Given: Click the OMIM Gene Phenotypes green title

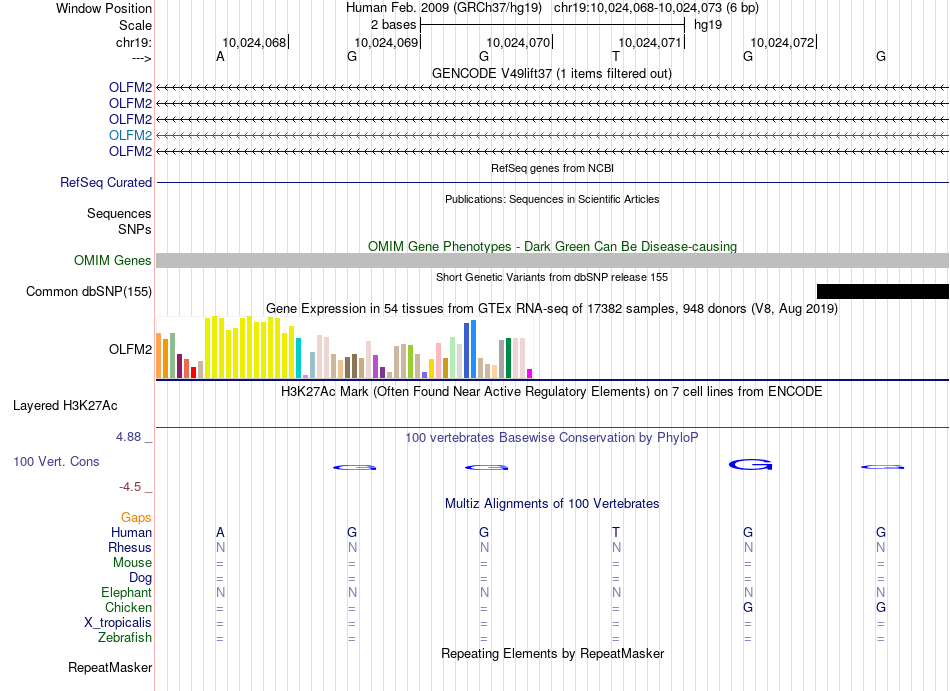Looking at the screenshot, I should click(x=553, y=246).
